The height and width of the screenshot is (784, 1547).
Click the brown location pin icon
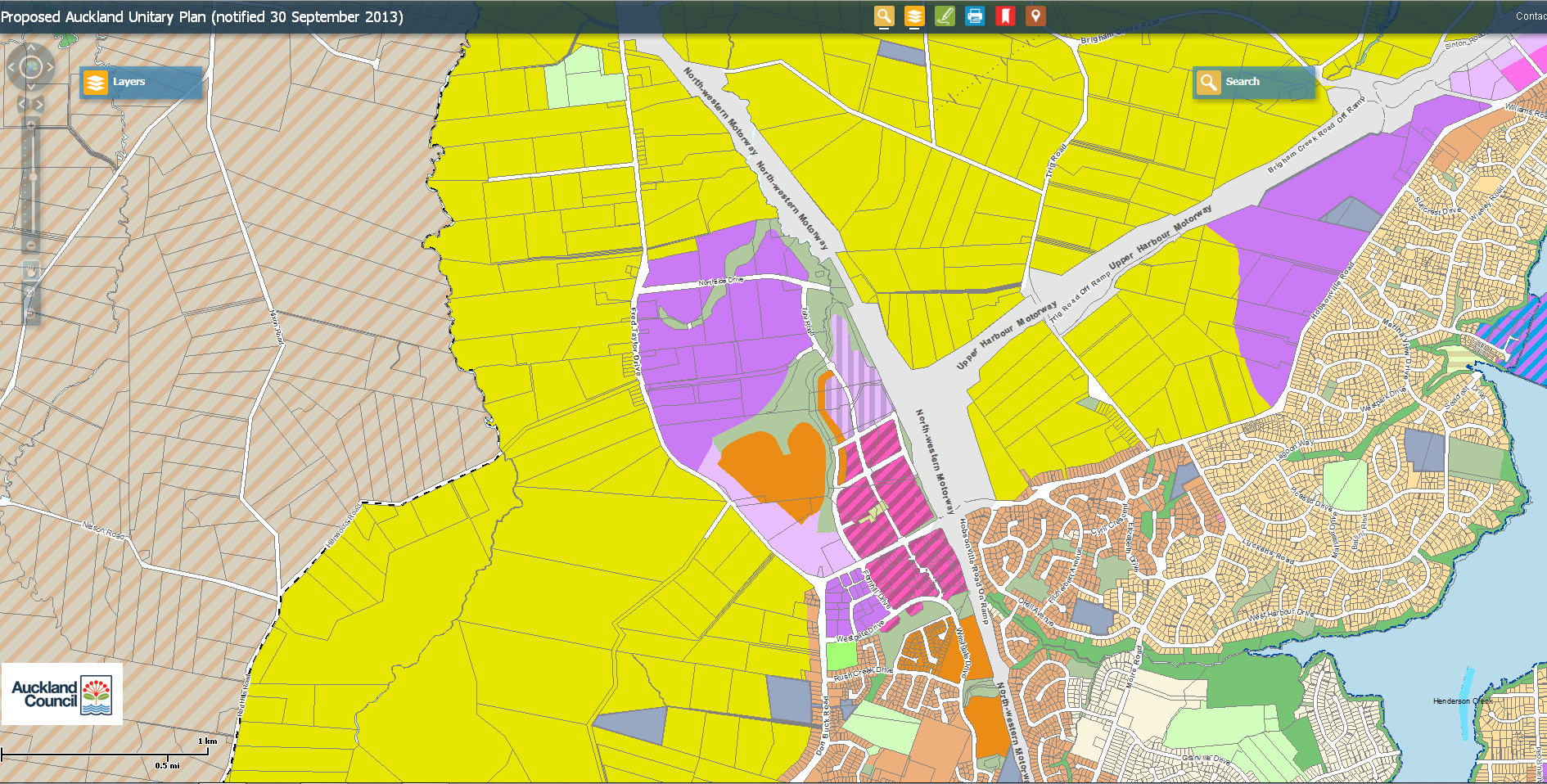point(1035,16)
